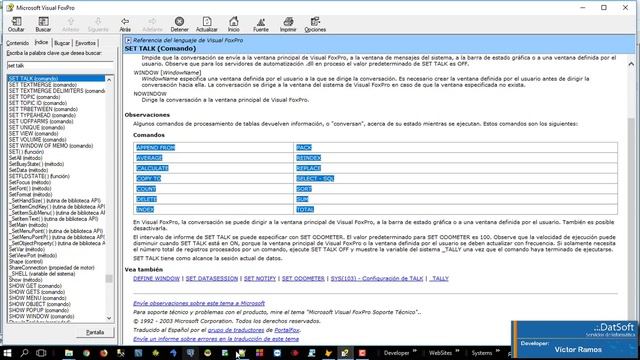Image resolution: width=640 pixels, height=360 pixels.
Task: Open the taskbar search icon
Action: (24, 353)
